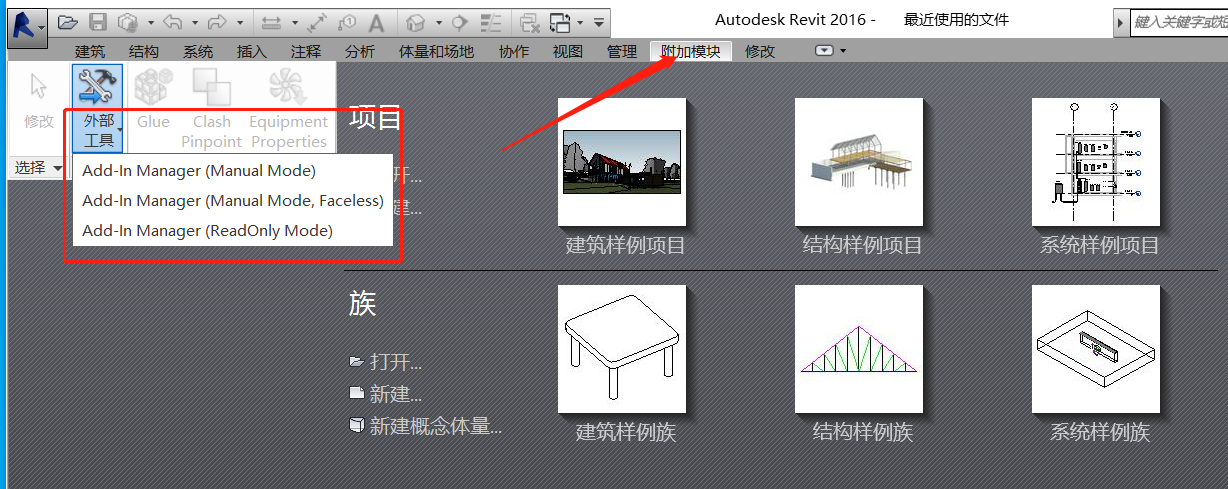
Task: Switch to the 结构 ribbon tab
Action: click(x=144, y=51)
